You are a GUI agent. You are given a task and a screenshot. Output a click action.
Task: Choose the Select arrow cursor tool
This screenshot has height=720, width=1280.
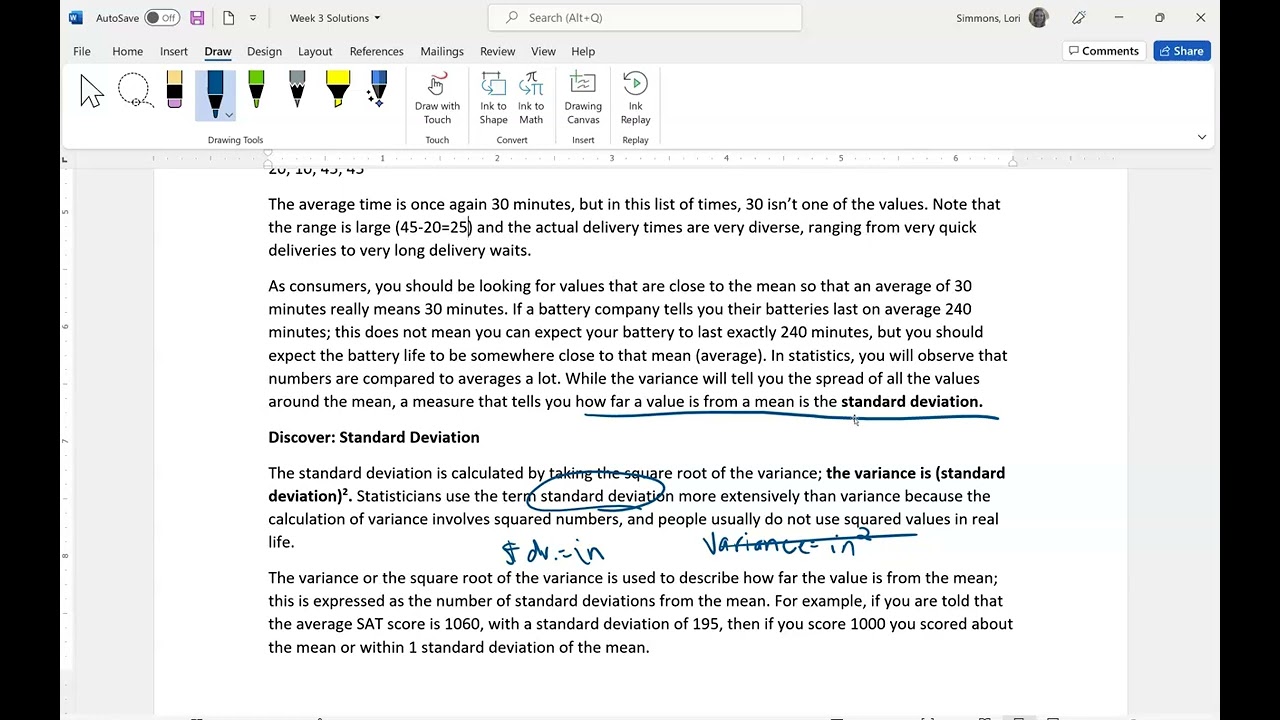click(92, 92)
